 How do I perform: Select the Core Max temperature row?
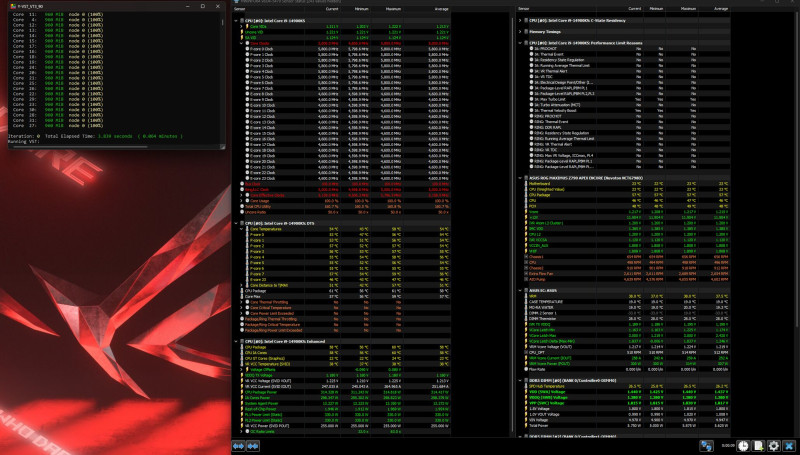tap(344, 296)
